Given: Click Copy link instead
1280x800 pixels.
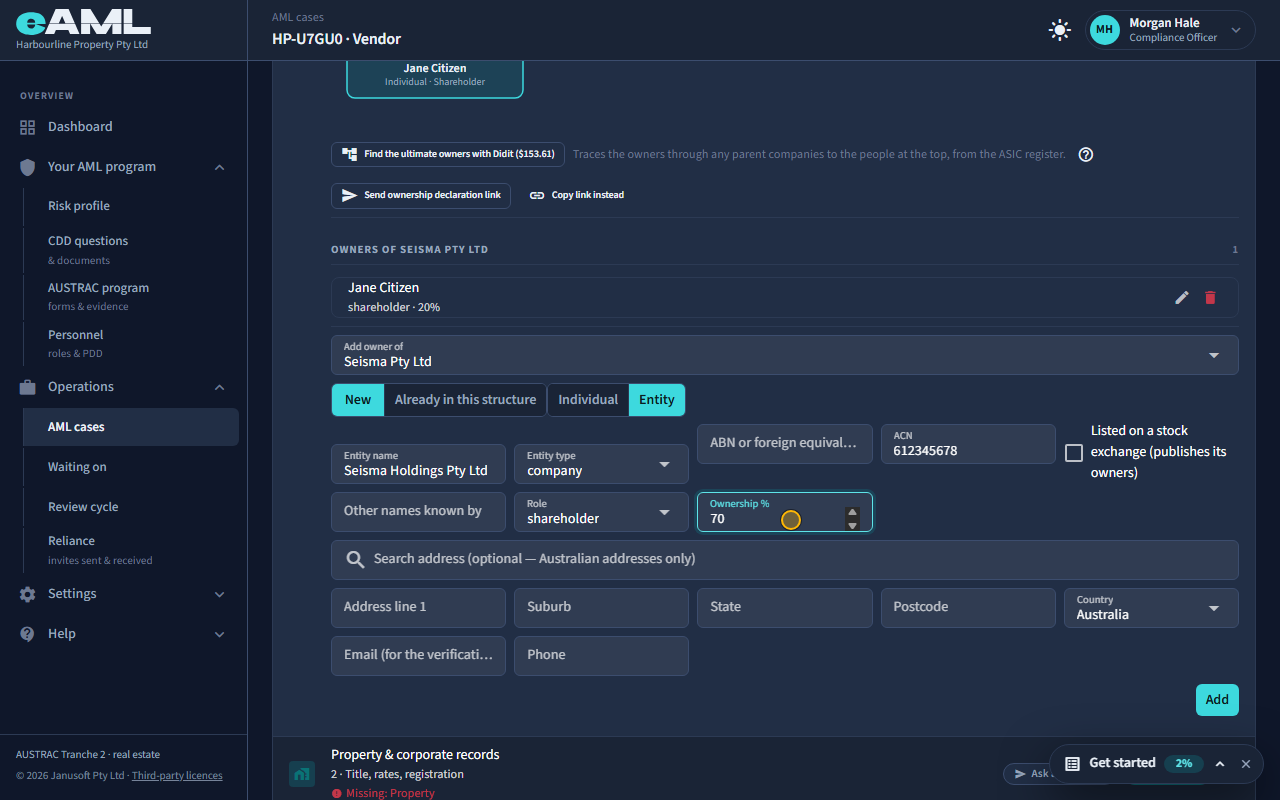Looking at the screenshot, I should [577, 195].
